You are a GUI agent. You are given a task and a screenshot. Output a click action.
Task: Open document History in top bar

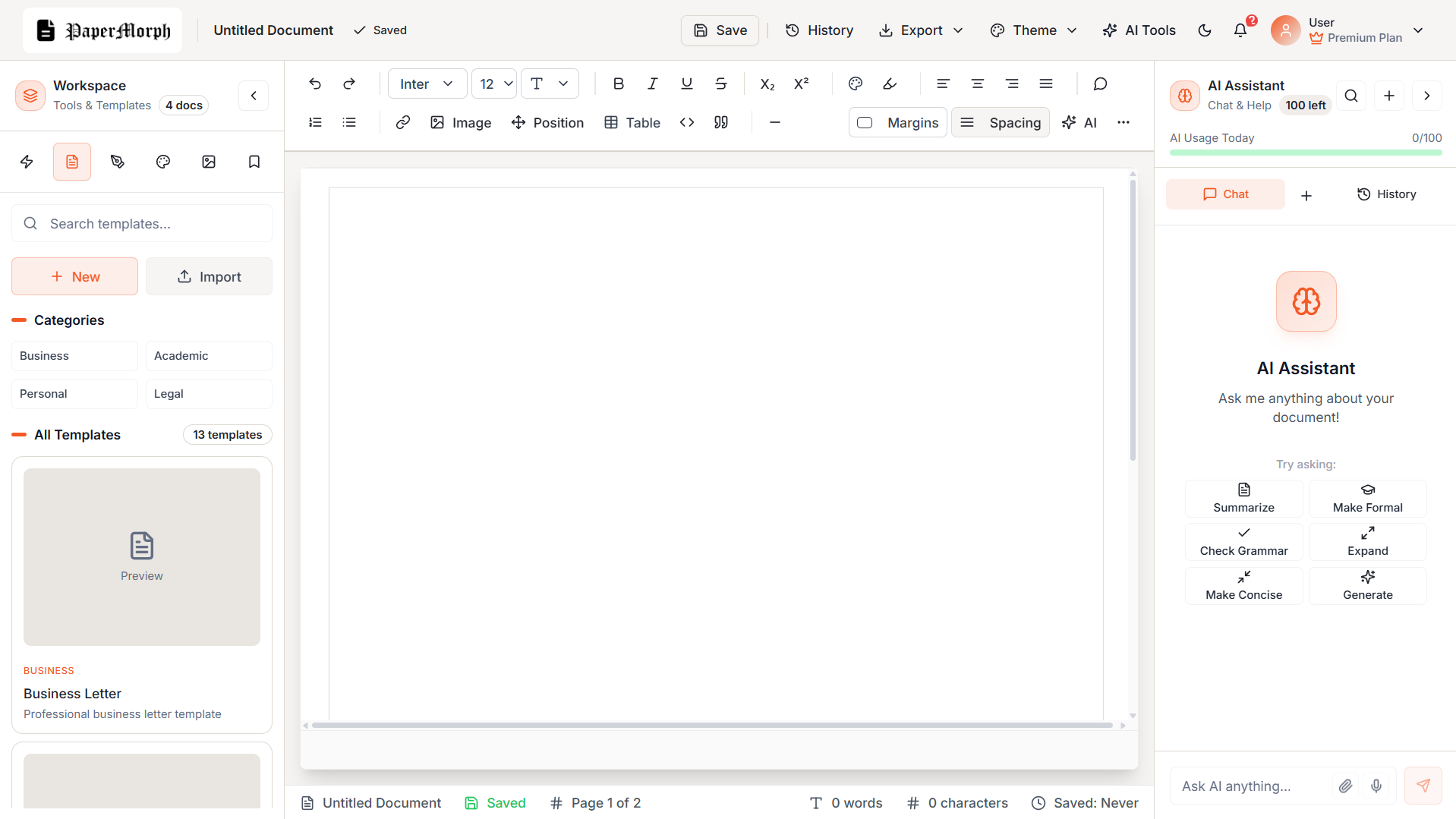[x=819, y=30]
